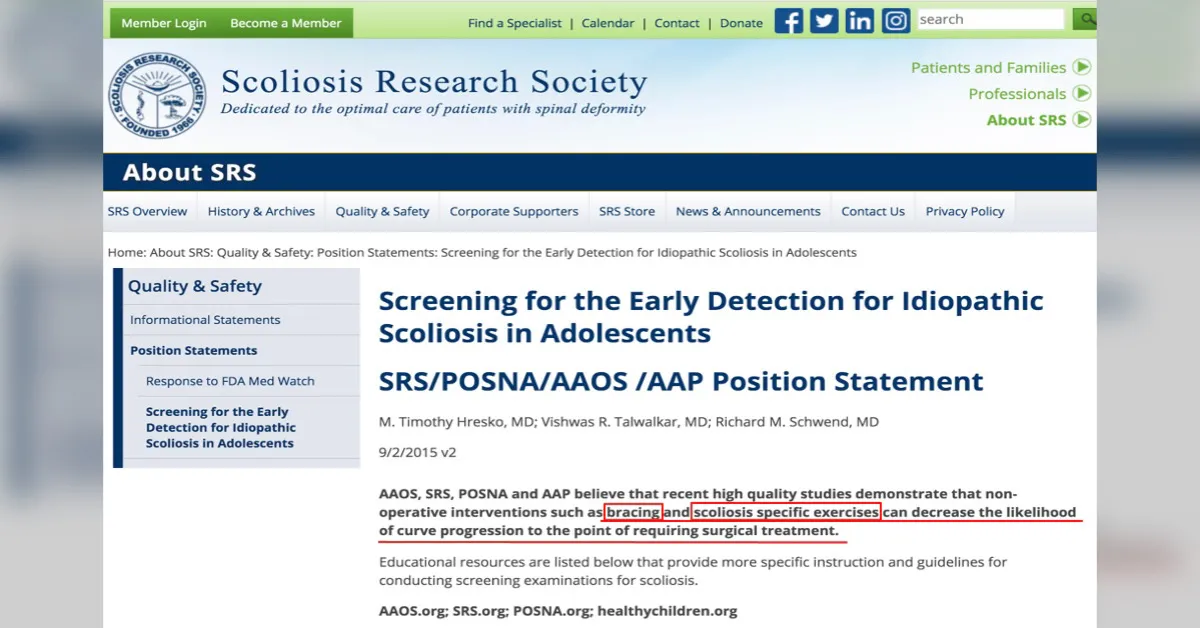
Task: Select the SRS Overview menu item
Action: tap(147, 211)
